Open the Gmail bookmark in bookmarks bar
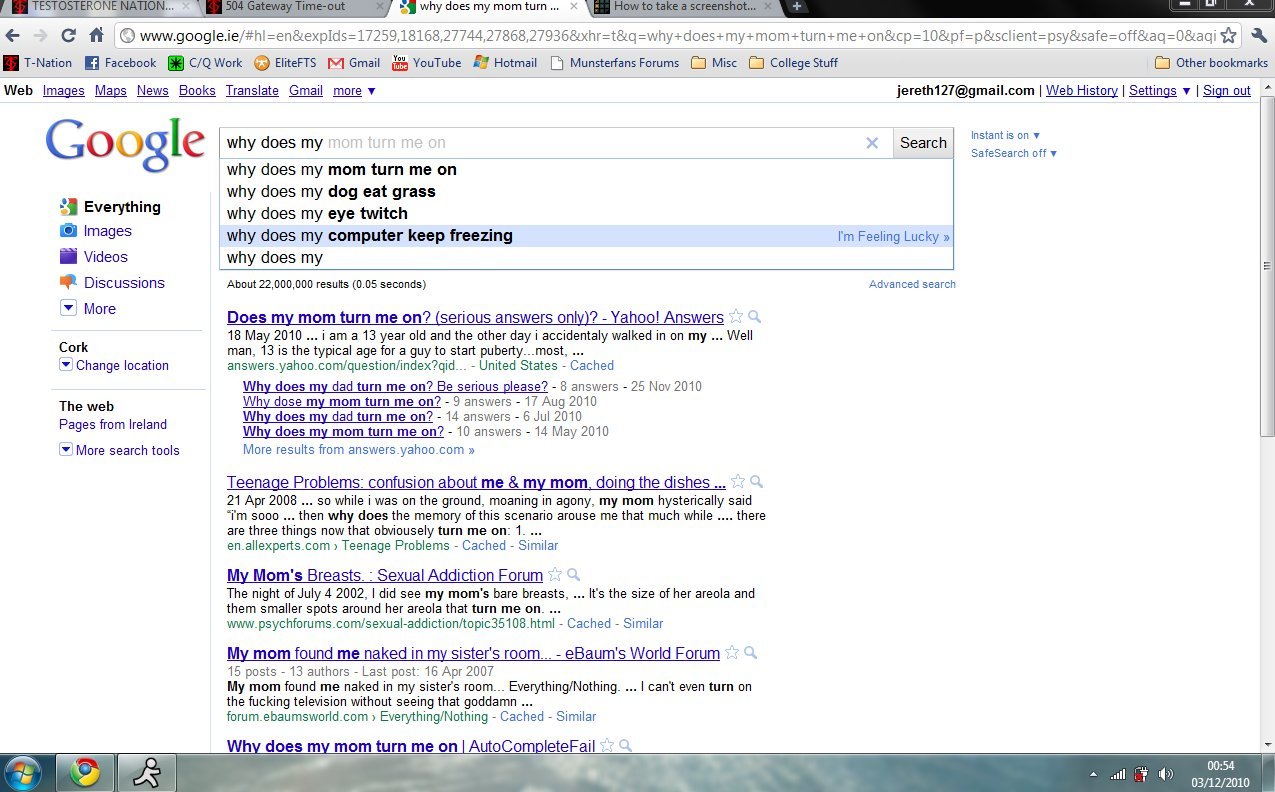The height and width of the screenshot is (792, 1275). pyautogui.click(x=354, y=62)
